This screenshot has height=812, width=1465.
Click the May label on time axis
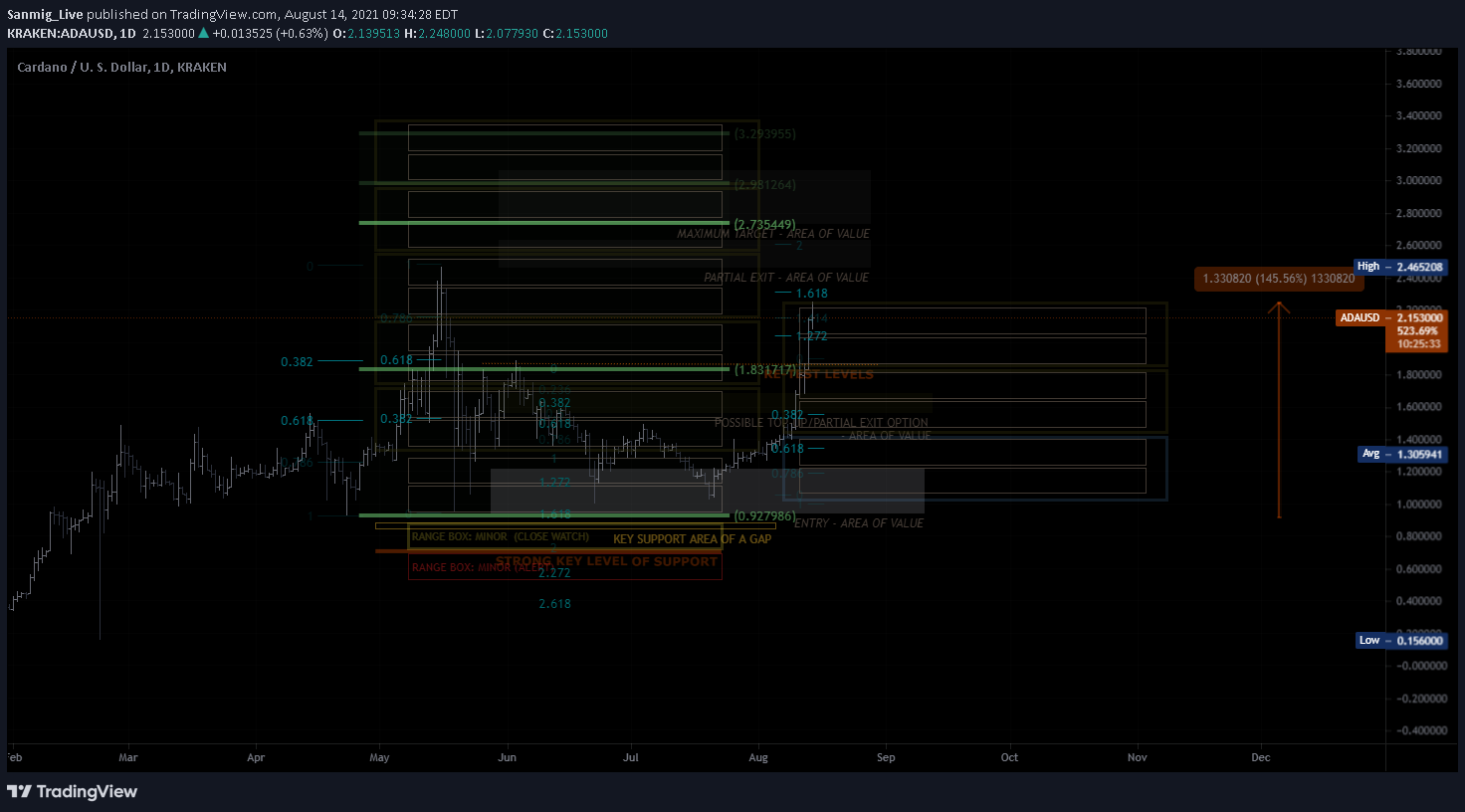[379, 757]
